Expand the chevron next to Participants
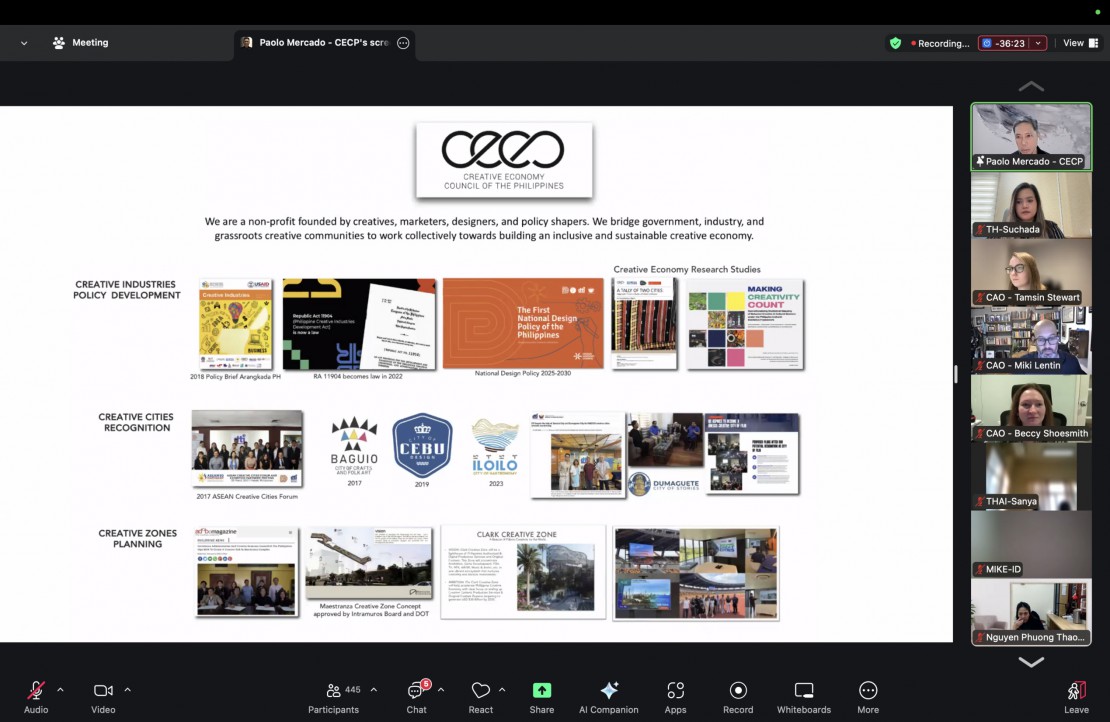This screenshot has height=722, width=1110. coord(374,689)
